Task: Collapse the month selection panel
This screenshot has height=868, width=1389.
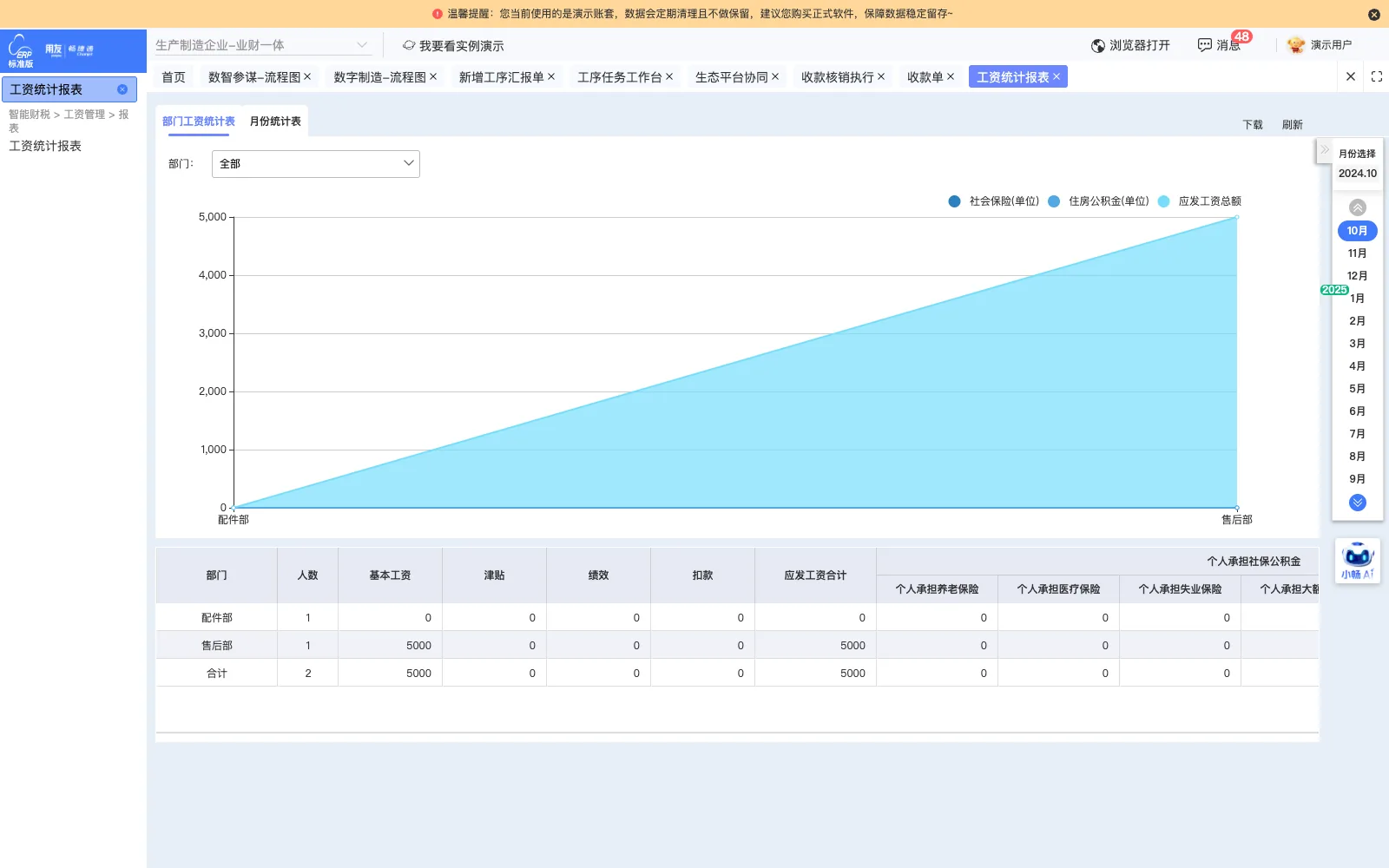Action: [1325, 149]
